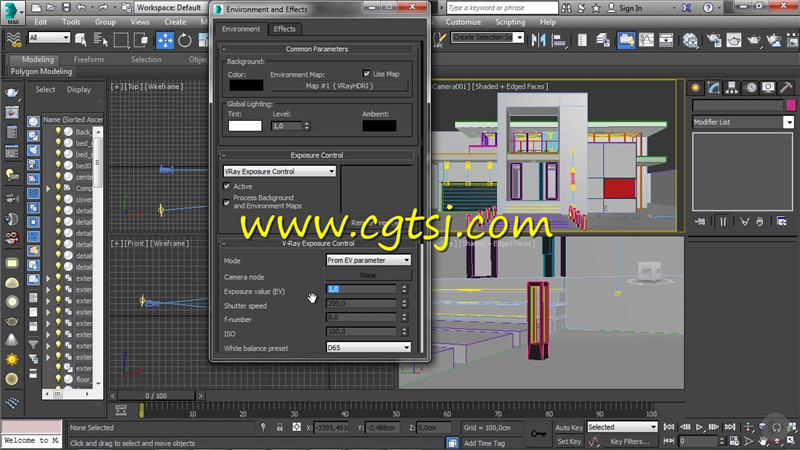Open the Customize menu
Screen dimensions: 800x450
(463, 22)
